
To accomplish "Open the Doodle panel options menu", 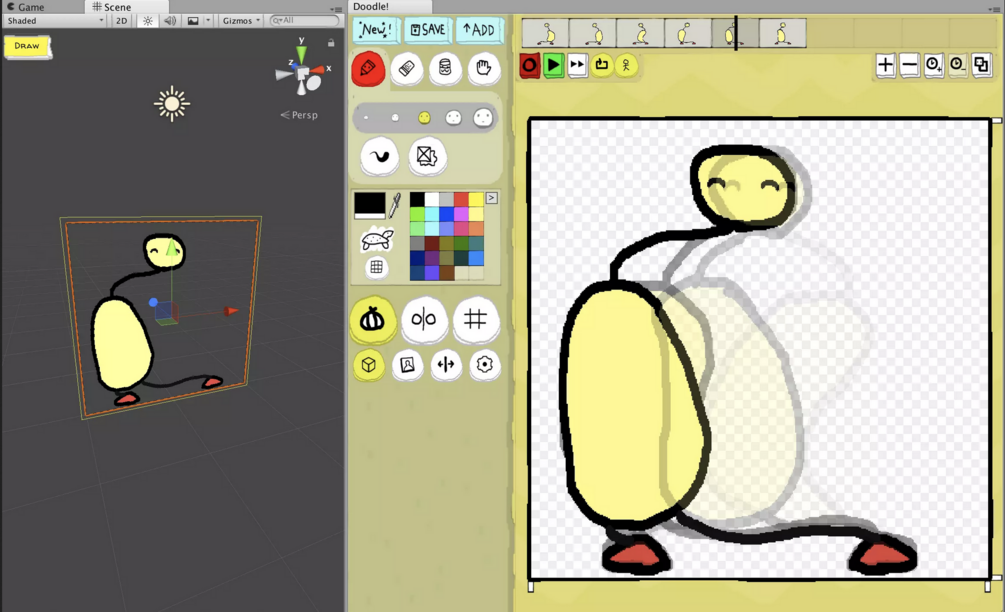I will 996,9.
